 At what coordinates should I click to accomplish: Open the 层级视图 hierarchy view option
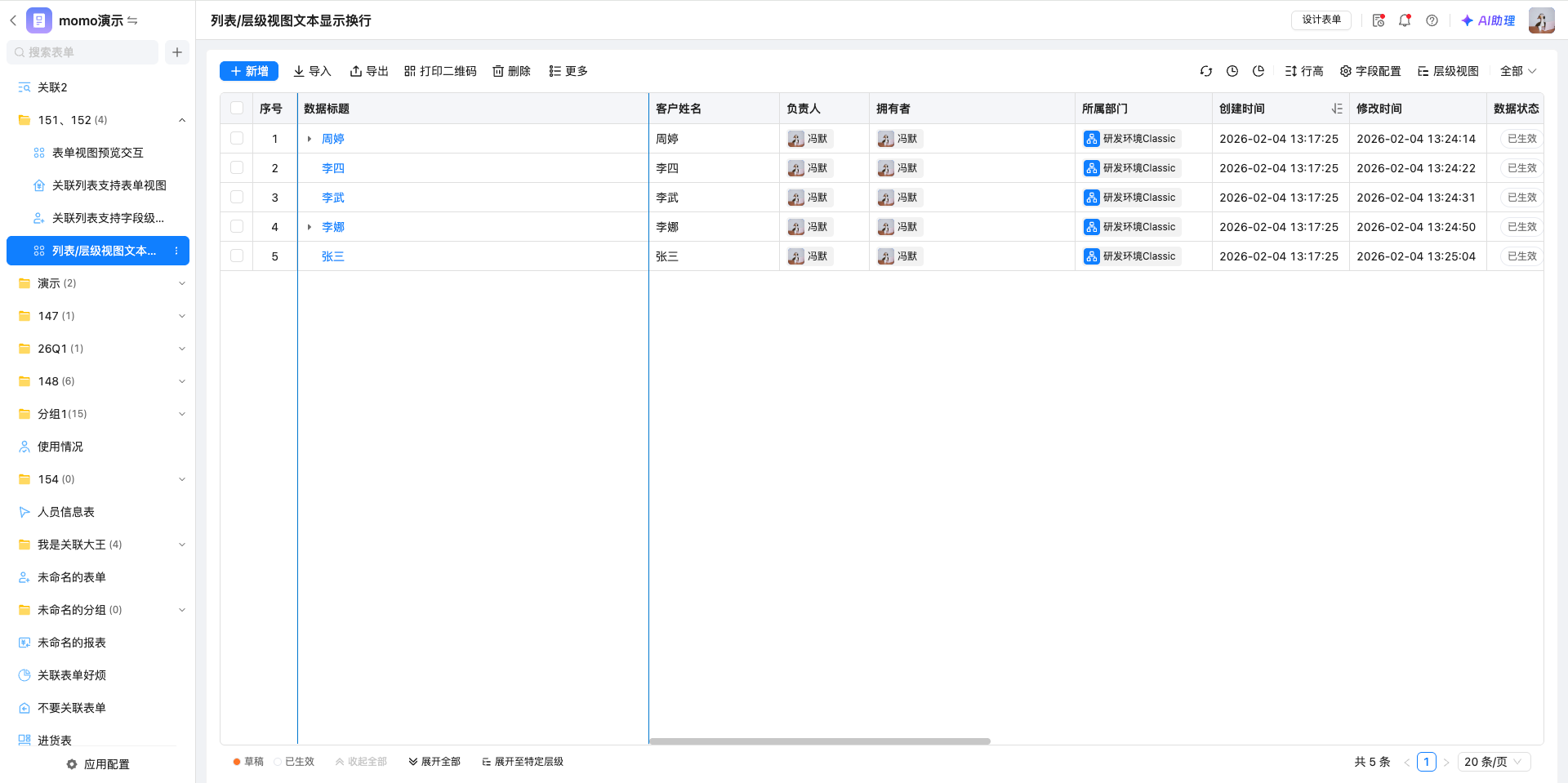[x=1448, y=71]
